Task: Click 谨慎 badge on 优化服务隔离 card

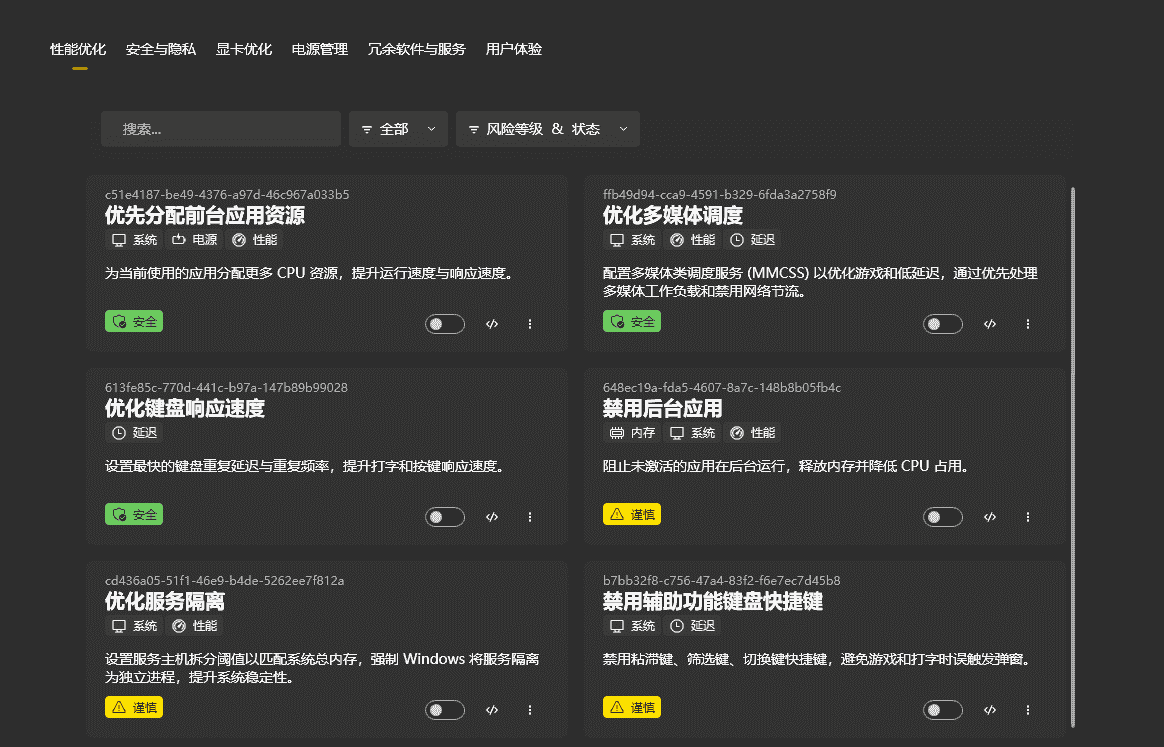Action: pyautogui.click(x=134, y=708)
